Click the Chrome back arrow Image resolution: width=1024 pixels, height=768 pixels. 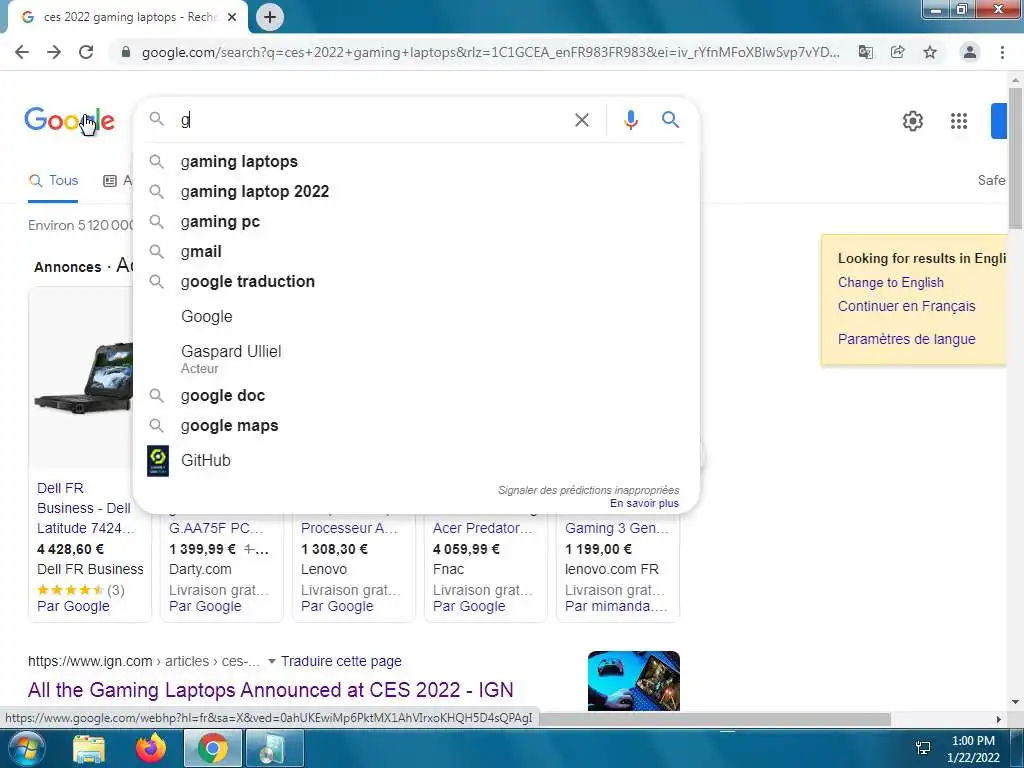pyautogui.click(x=22, y=52)
